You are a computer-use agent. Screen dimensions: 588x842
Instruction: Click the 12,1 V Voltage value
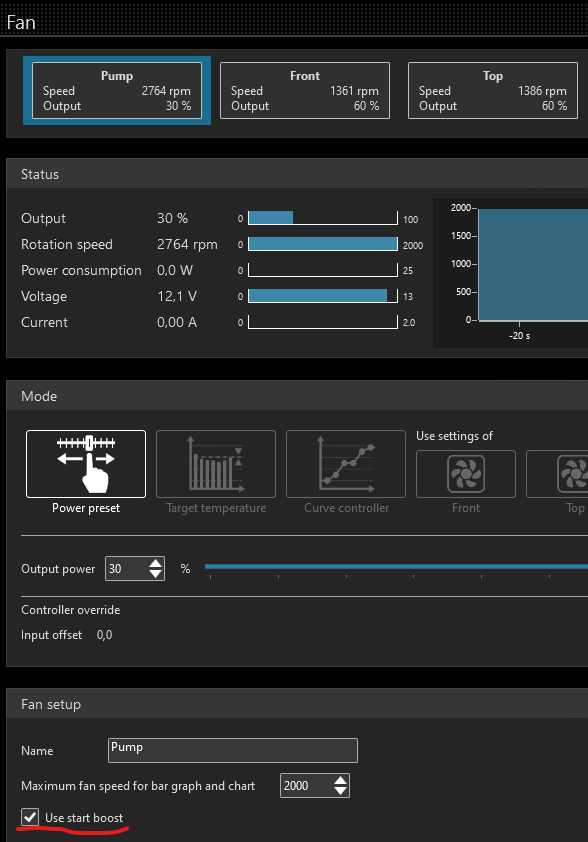pos(177,296)
